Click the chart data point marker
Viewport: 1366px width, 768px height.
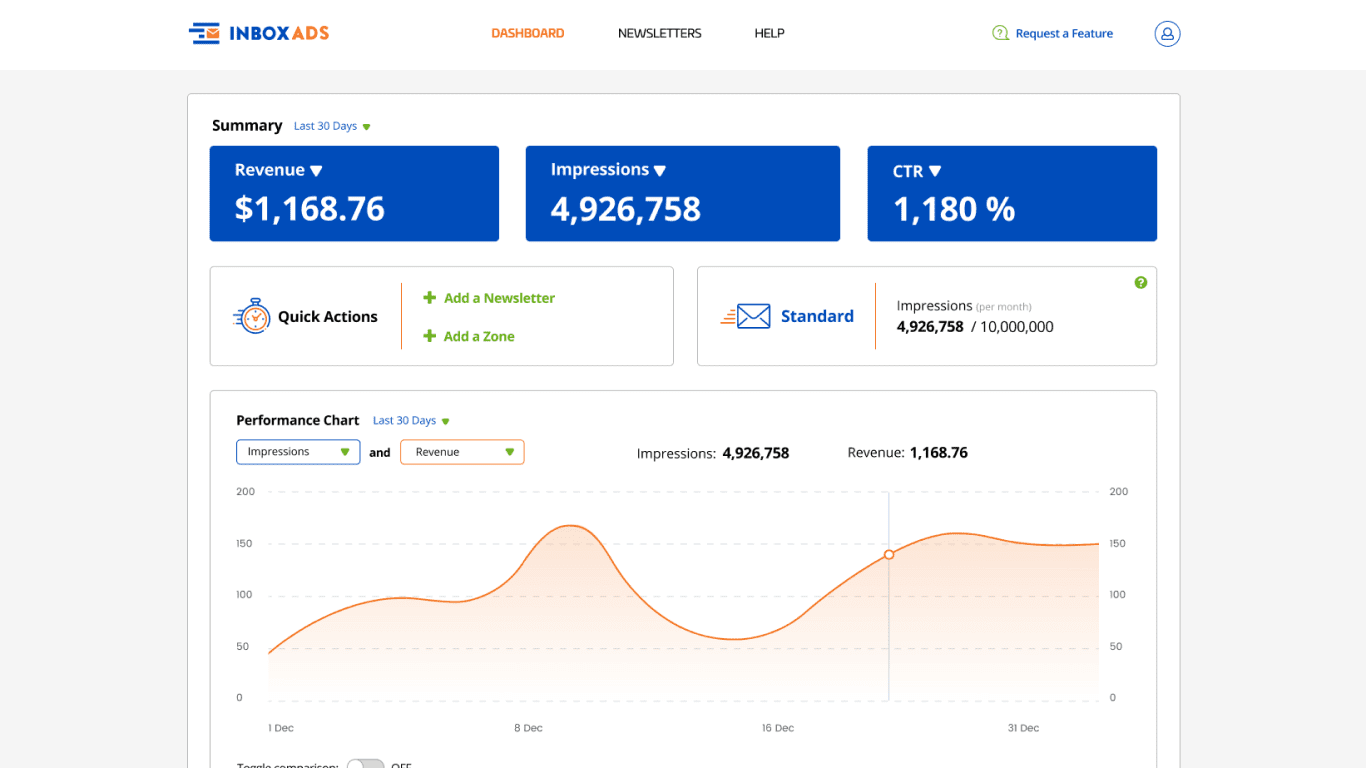pyautogui.click(x=889, y=554)
